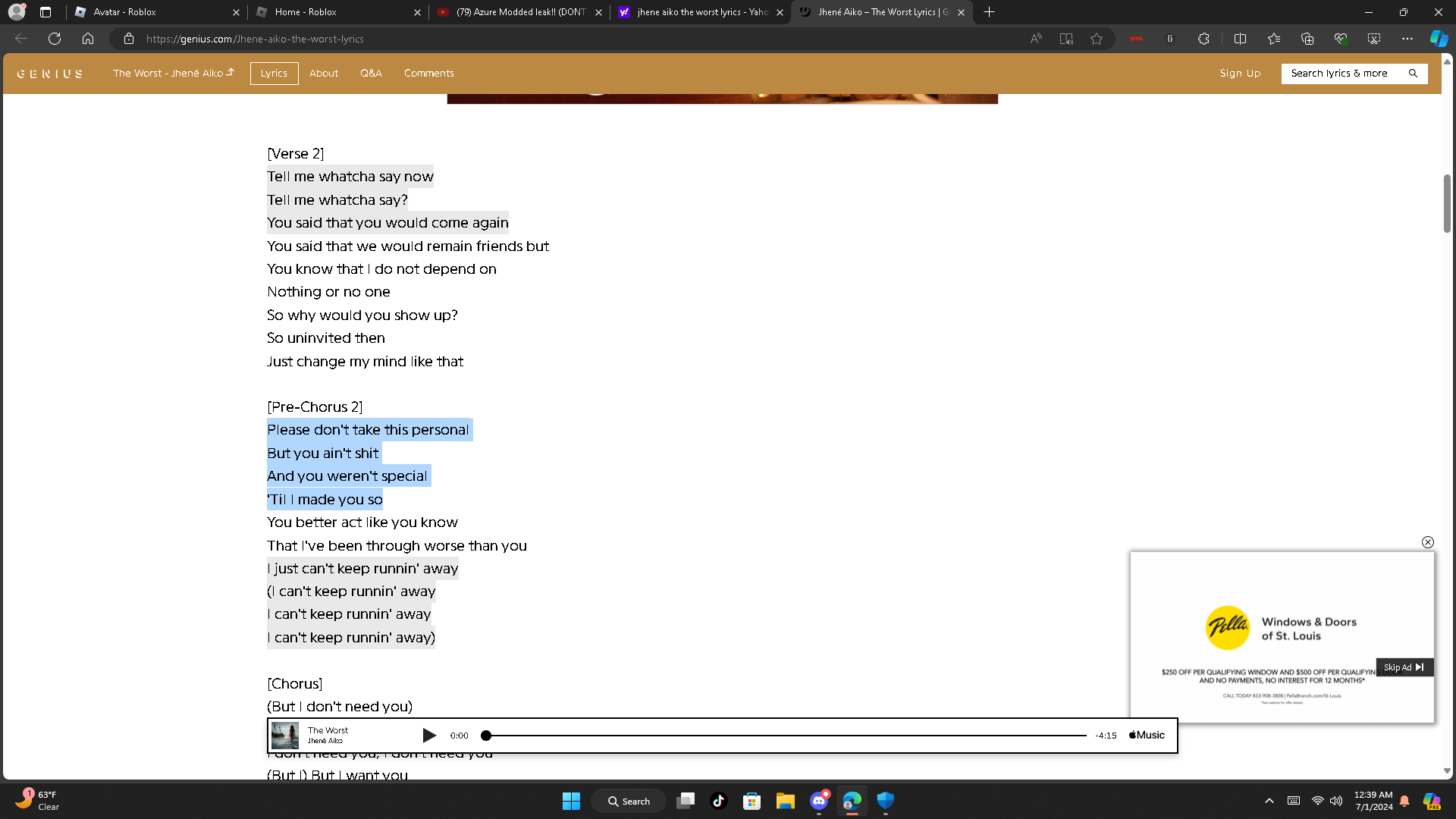
Task: Open Immersive Reader from the address bar
Action: click(x=1066, y=39)
